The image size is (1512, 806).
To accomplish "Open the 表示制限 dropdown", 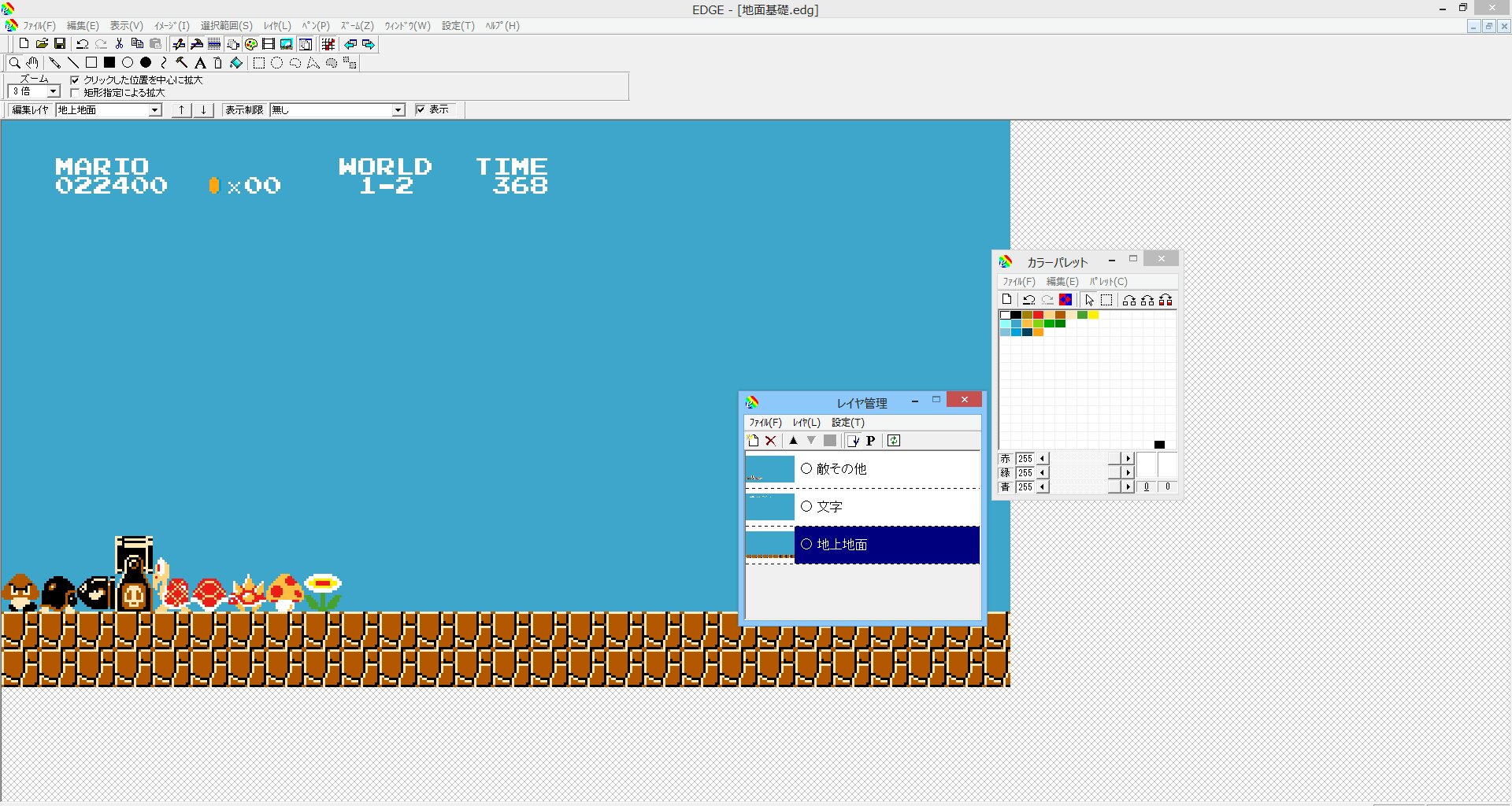I will coord(398,110).
